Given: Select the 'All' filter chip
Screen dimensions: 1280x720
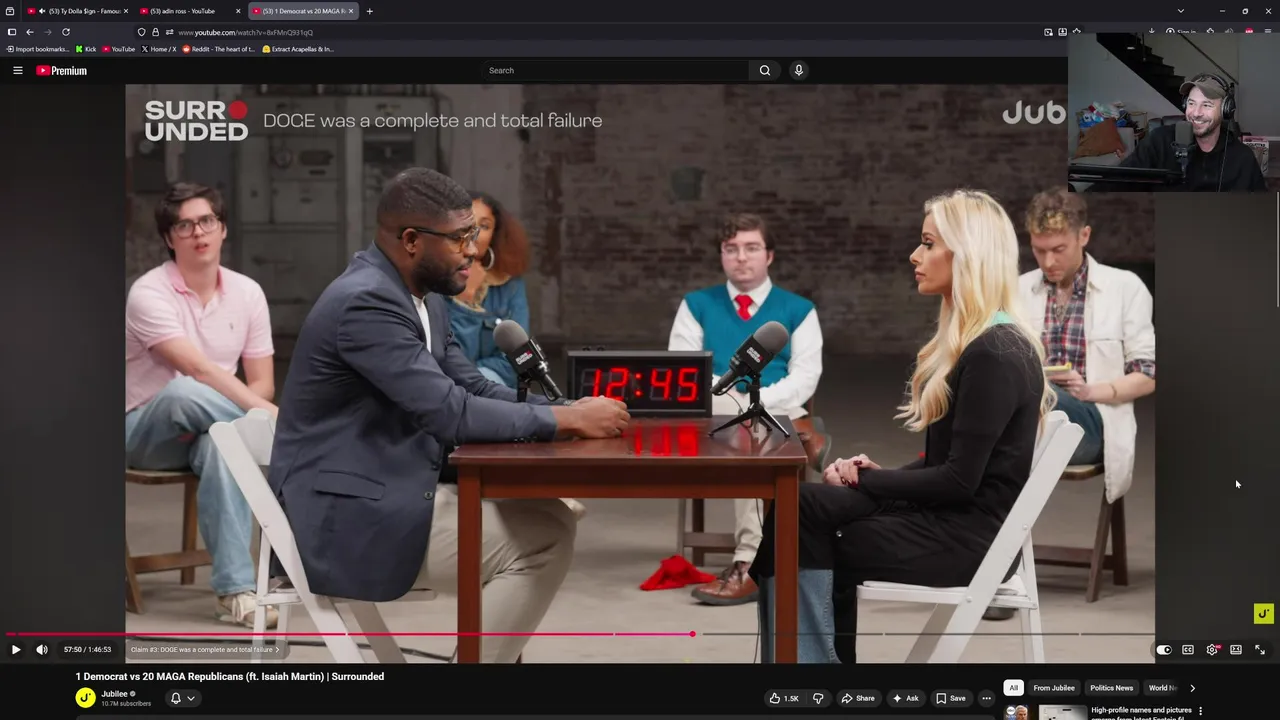Looking at the screenshot, I should point(1013,688).
